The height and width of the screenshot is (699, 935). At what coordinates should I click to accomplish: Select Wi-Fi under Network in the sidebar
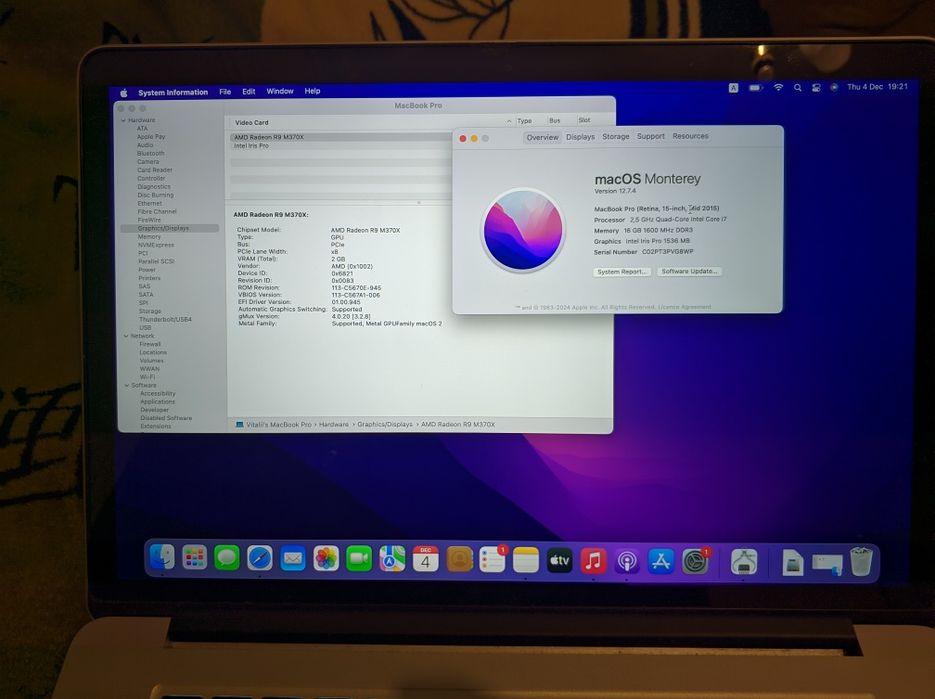[147, 378]
